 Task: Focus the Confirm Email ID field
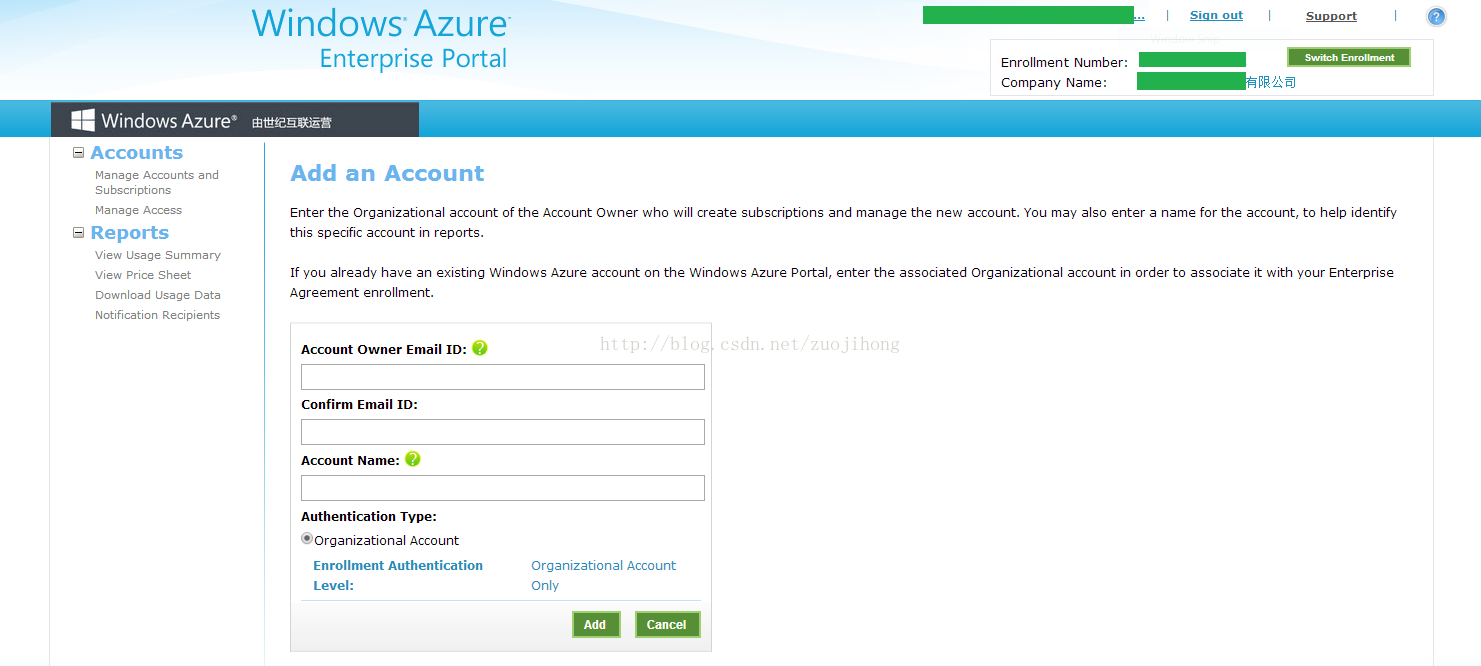click(x=503, y=432)
